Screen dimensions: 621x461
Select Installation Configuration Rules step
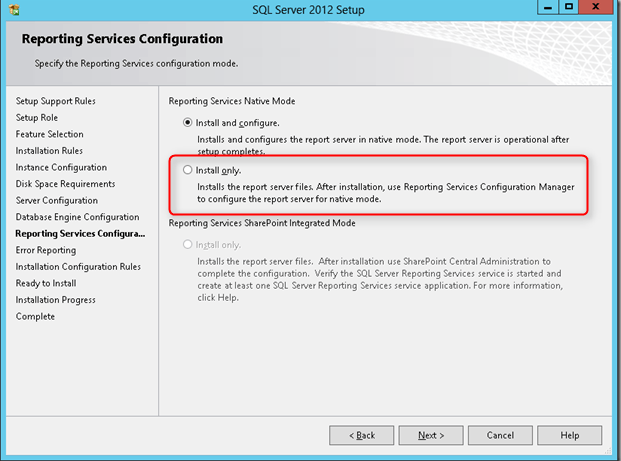[78, 267]
